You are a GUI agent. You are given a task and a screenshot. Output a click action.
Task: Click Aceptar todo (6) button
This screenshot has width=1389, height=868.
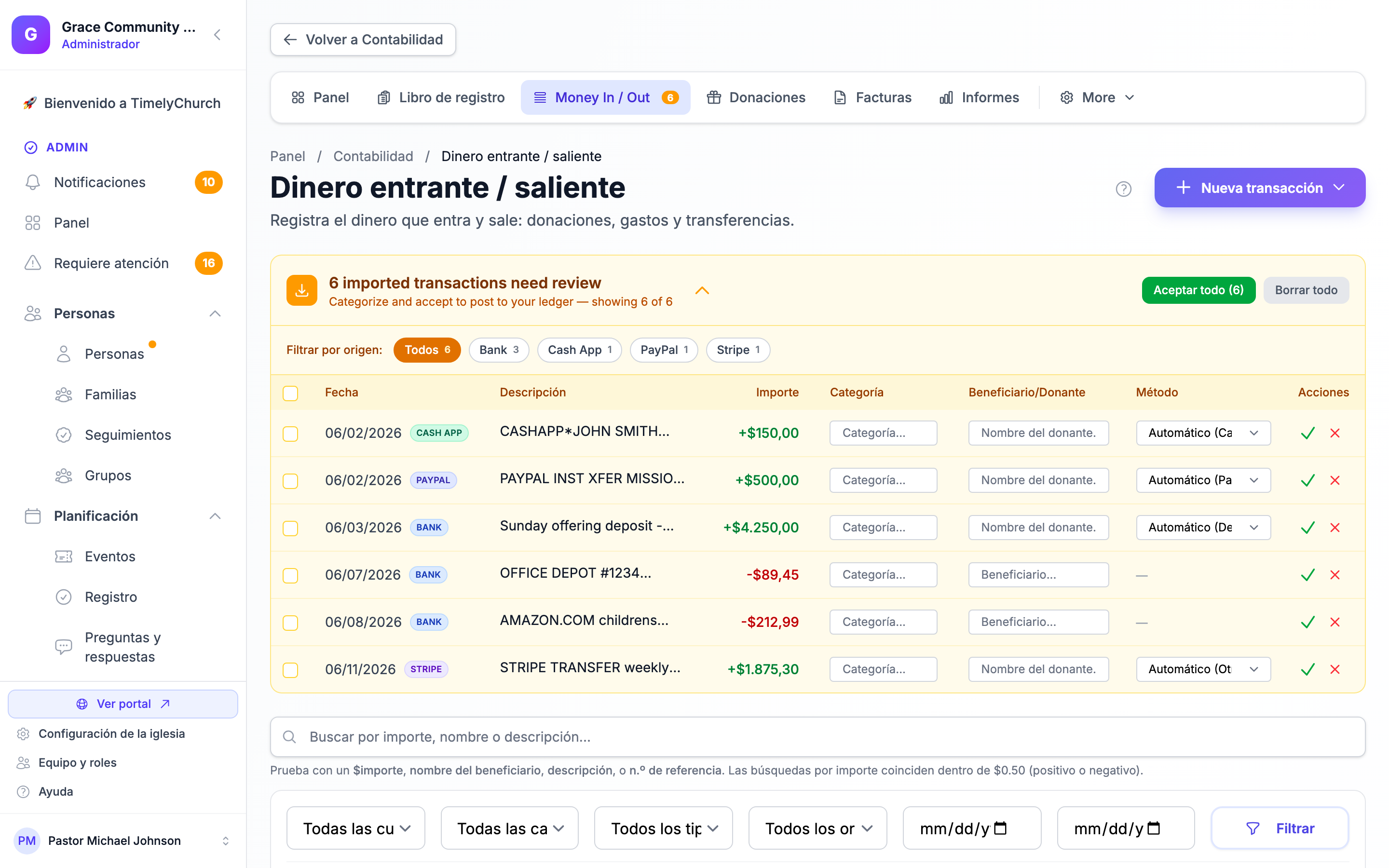(1198, 290)
